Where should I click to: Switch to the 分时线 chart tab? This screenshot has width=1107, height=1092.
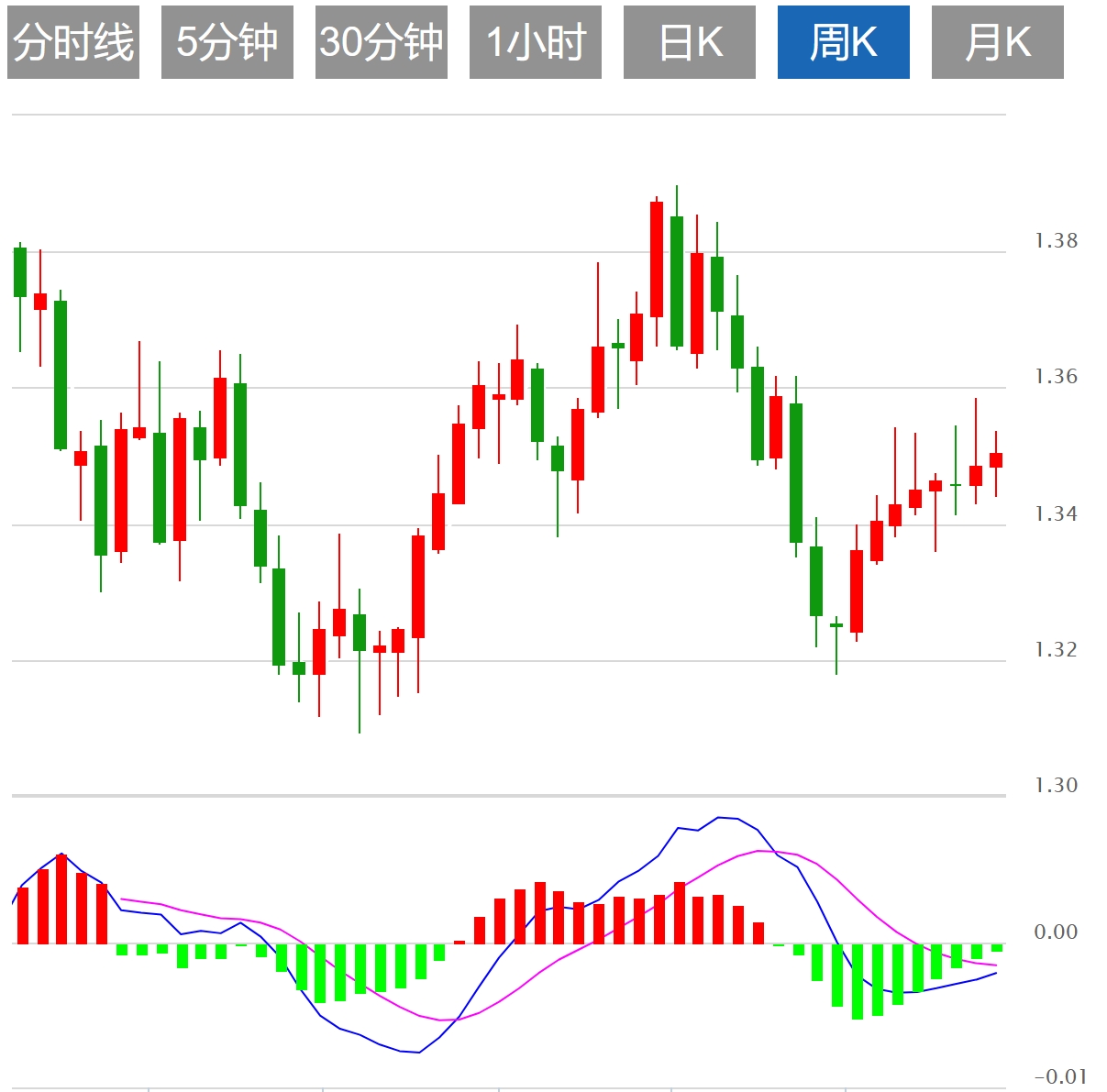[x=73, y=42]
